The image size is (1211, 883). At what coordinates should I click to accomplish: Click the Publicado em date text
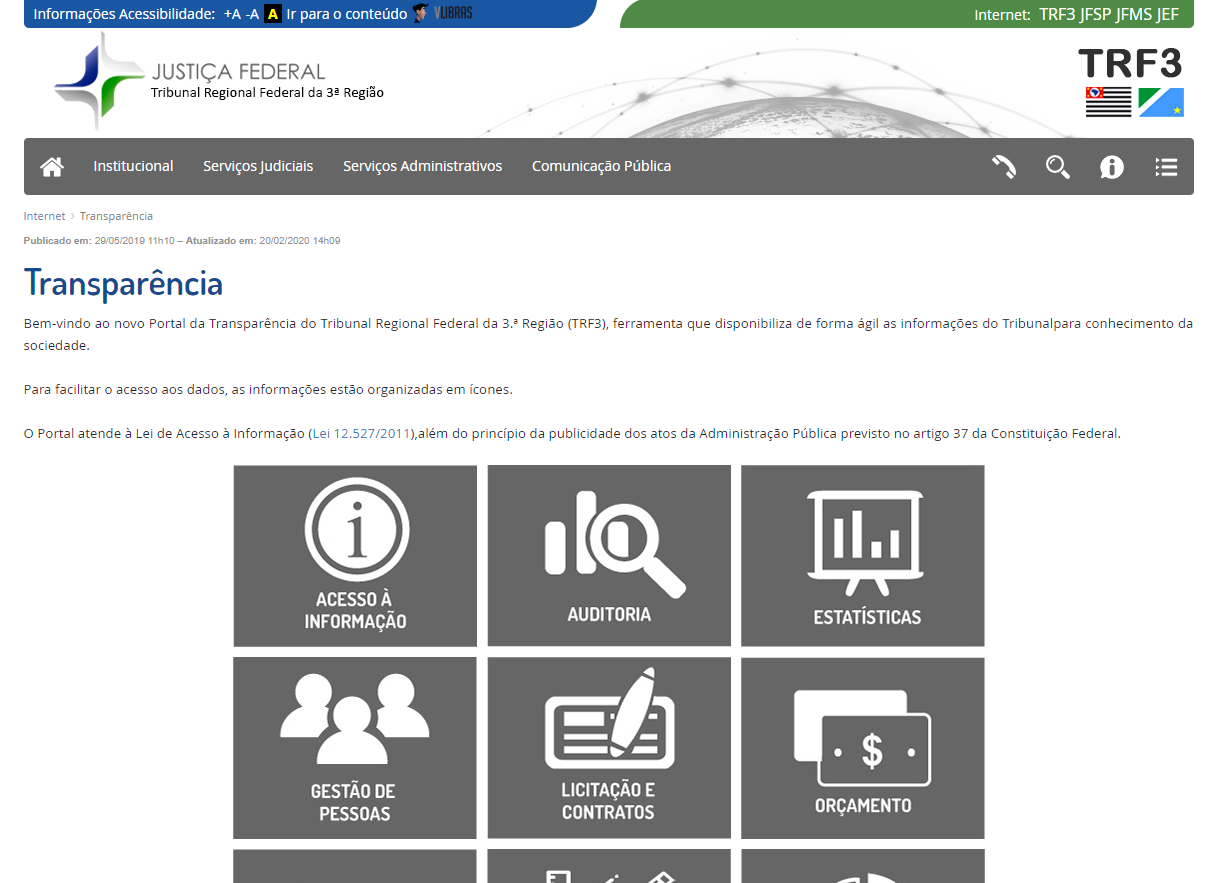pyautogui.click(x=99, y=241)
